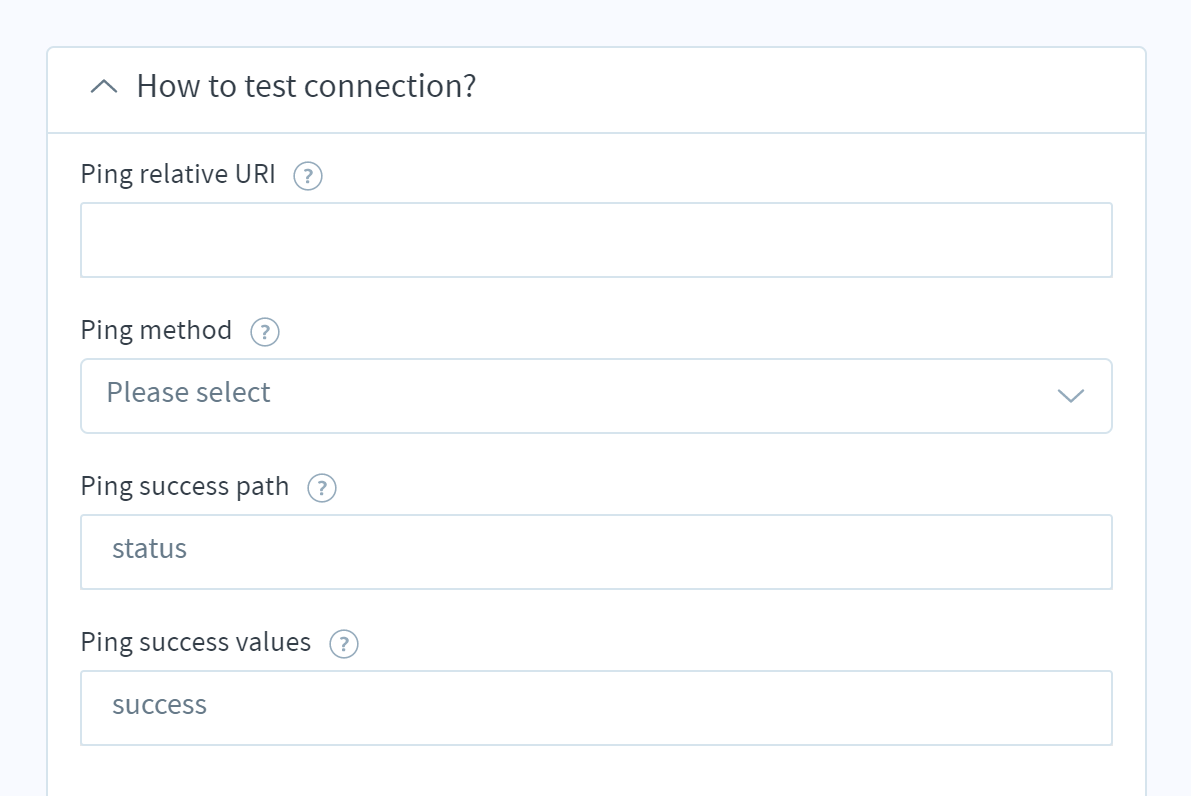
Task: Show help for Ping success values
Action: coord(344,644)
